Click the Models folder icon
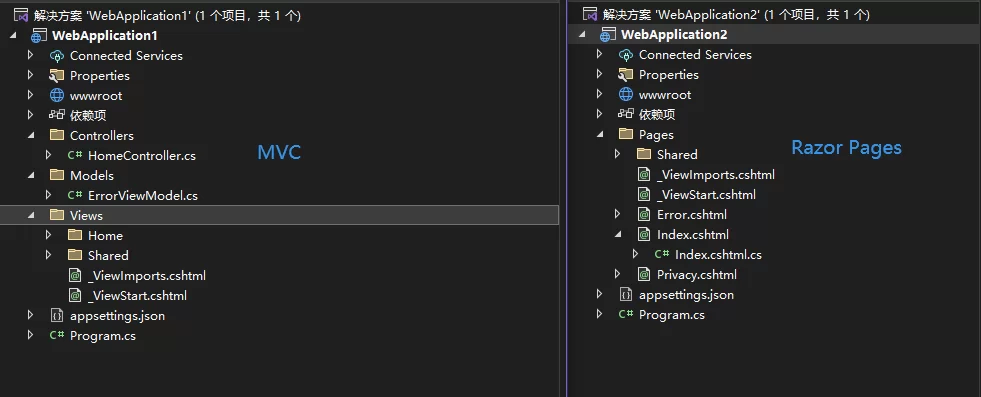Viewport: 981px width, 397px height. (57, 175)
